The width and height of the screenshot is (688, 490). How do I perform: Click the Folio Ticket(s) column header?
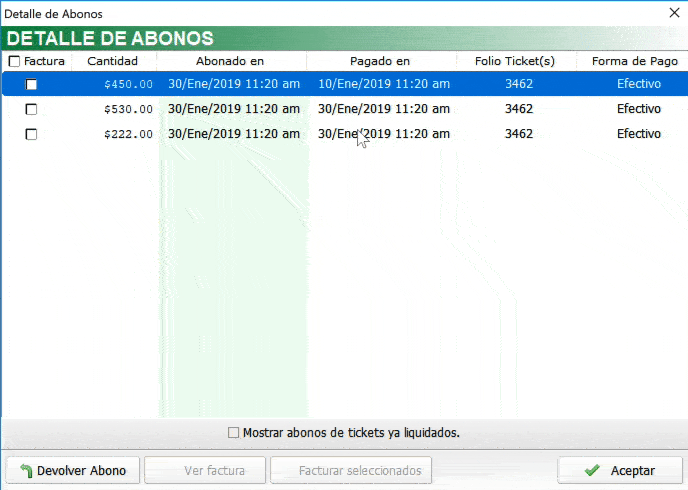click(x=515, y=61)
